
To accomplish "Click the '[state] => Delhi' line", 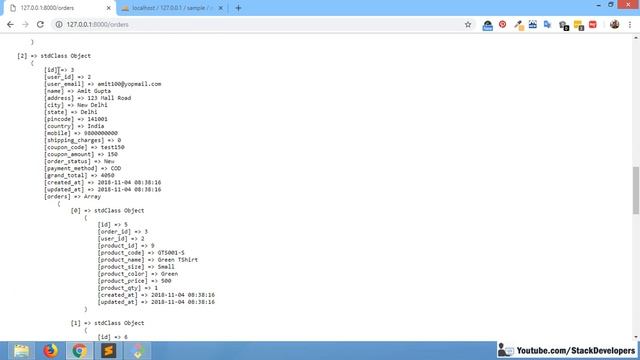I will [71, 112].
